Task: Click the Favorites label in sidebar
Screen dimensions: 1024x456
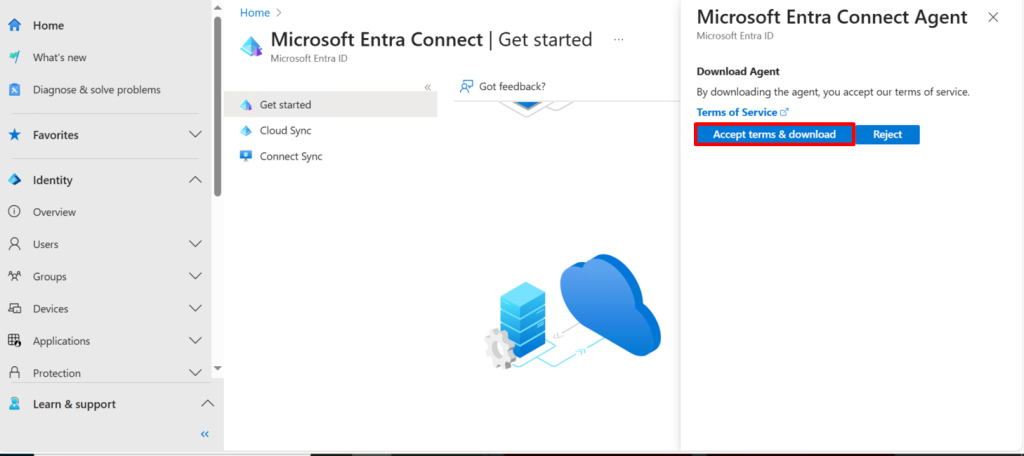Action: point(56,135)
